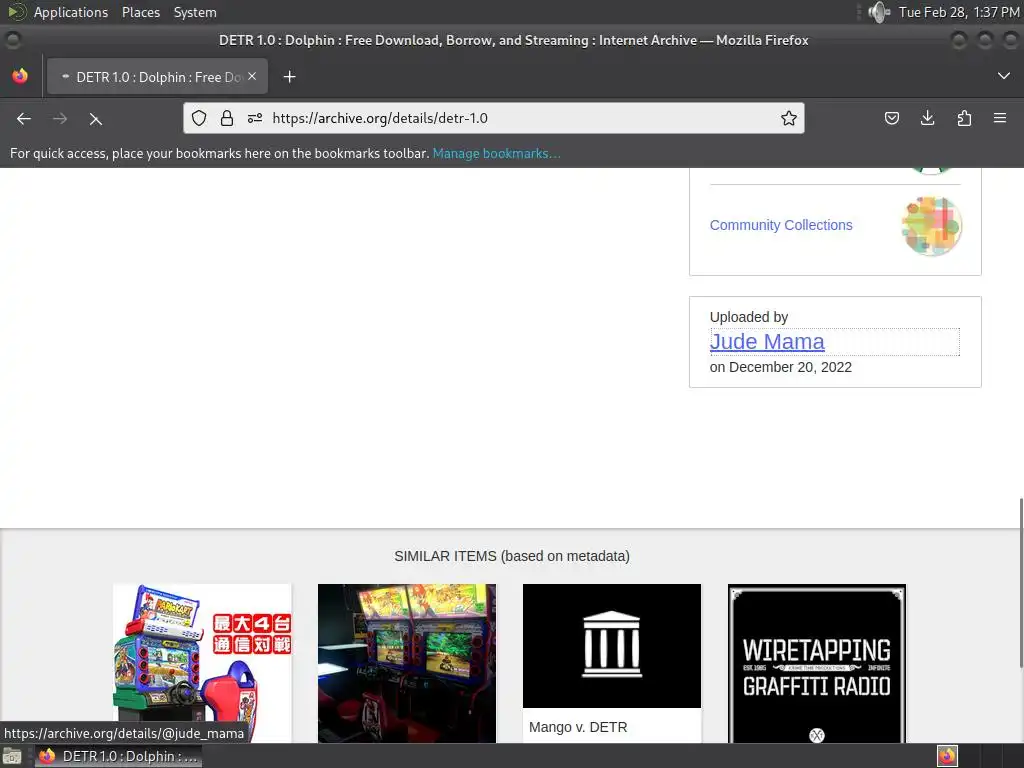Screen dimensions: 1024x768
Task: Open the Downloads panel
Action: point(927,118)
